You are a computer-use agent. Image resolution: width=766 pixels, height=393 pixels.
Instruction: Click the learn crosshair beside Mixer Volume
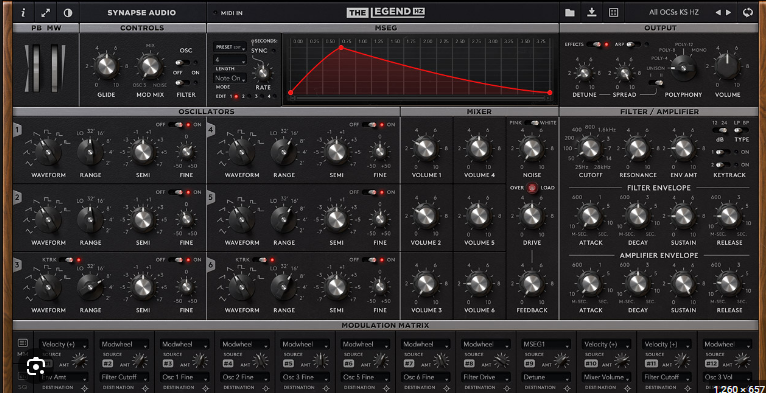627,388
